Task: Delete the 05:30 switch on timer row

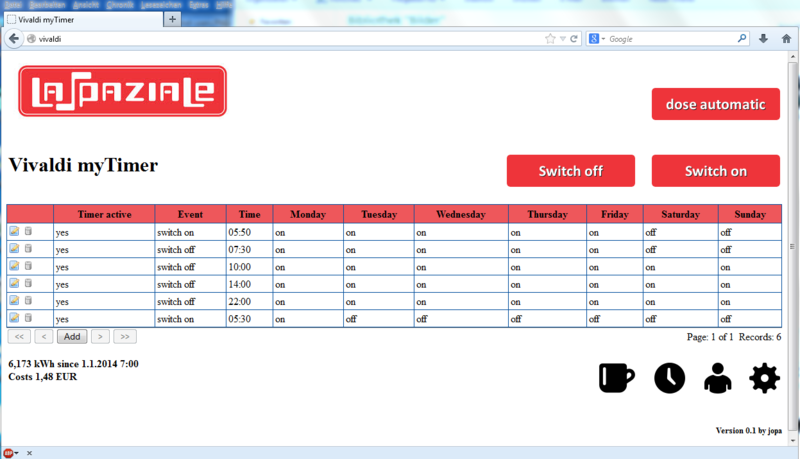Action: click(x=28, y=317)
